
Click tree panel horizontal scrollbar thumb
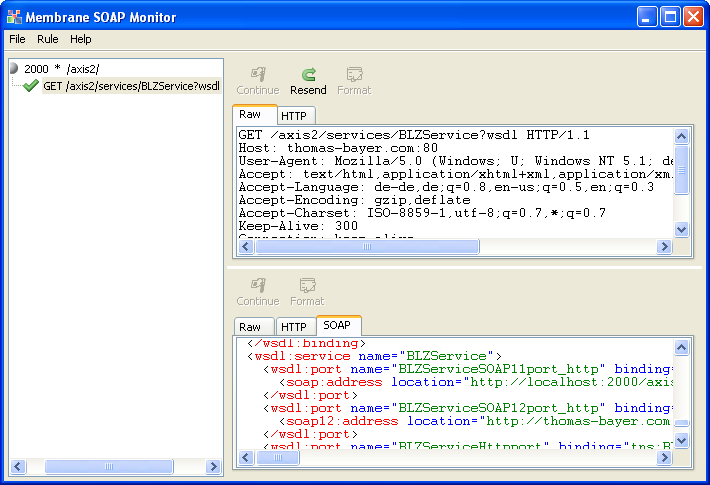[x=109, y=466]
